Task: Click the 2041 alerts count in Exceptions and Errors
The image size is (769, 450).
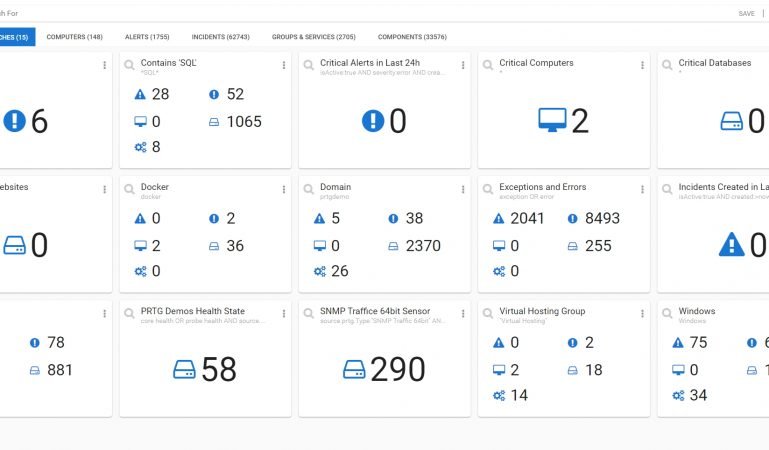Action: pos(527,218)
